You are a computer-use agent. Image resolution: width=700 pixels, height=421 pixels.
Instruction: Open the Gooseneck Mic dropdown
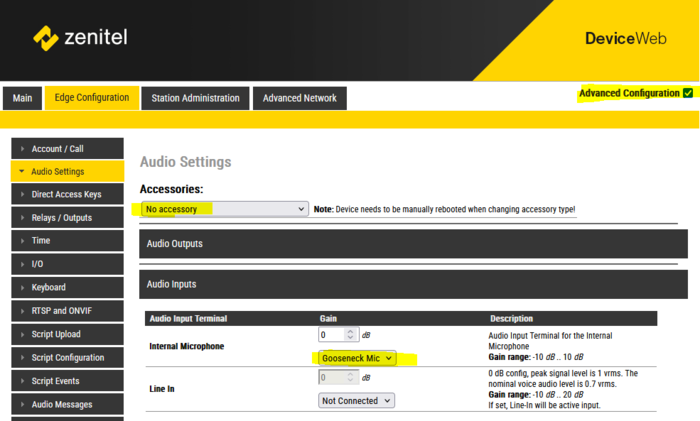(356, 357)
